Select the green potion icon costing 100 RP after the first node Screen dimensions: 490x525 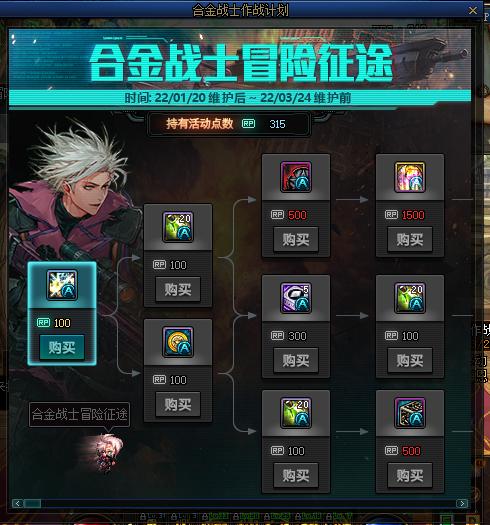click(178, 227)
